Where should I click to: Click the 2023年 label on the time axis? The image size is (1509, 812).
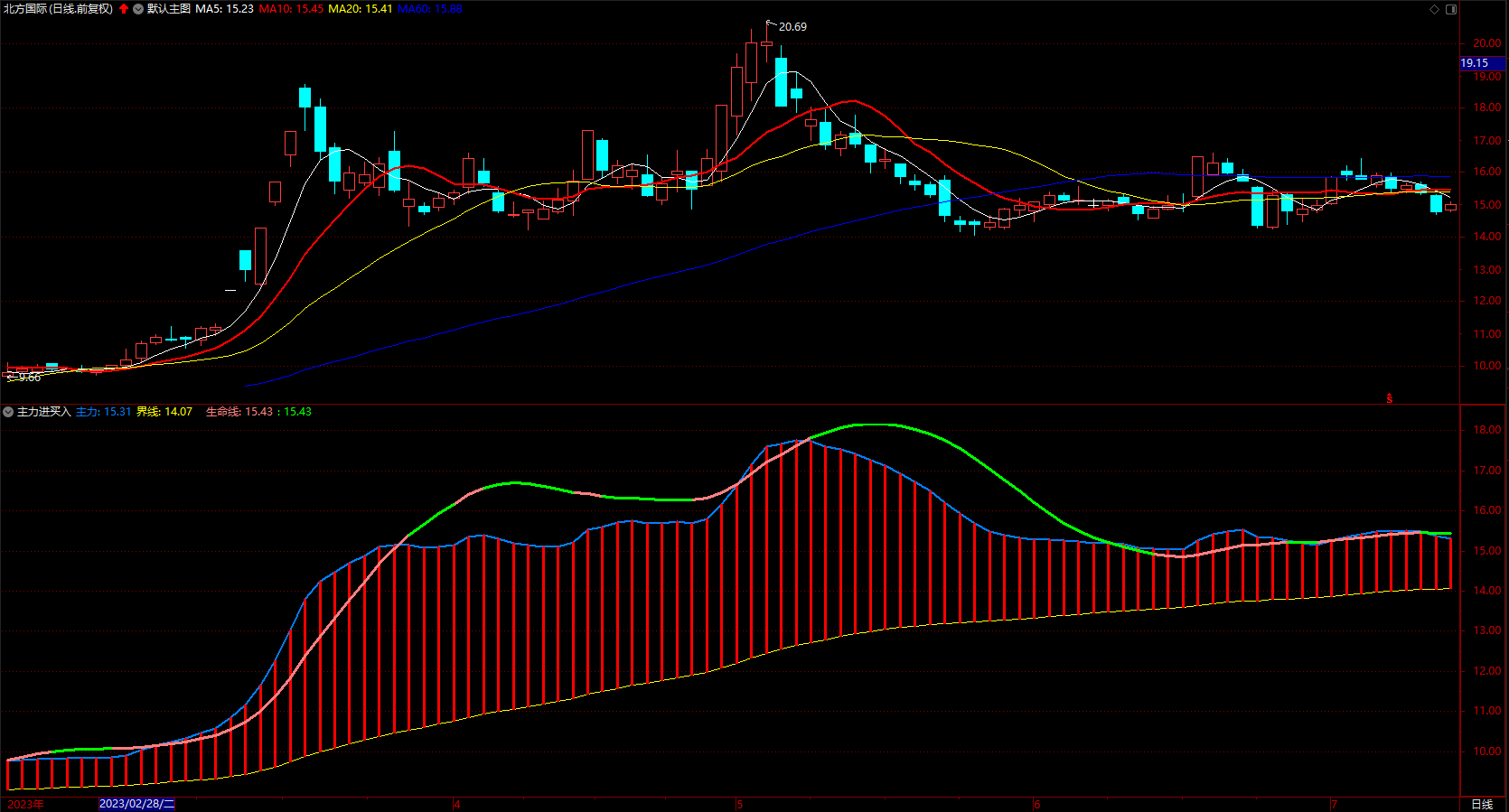25,804
